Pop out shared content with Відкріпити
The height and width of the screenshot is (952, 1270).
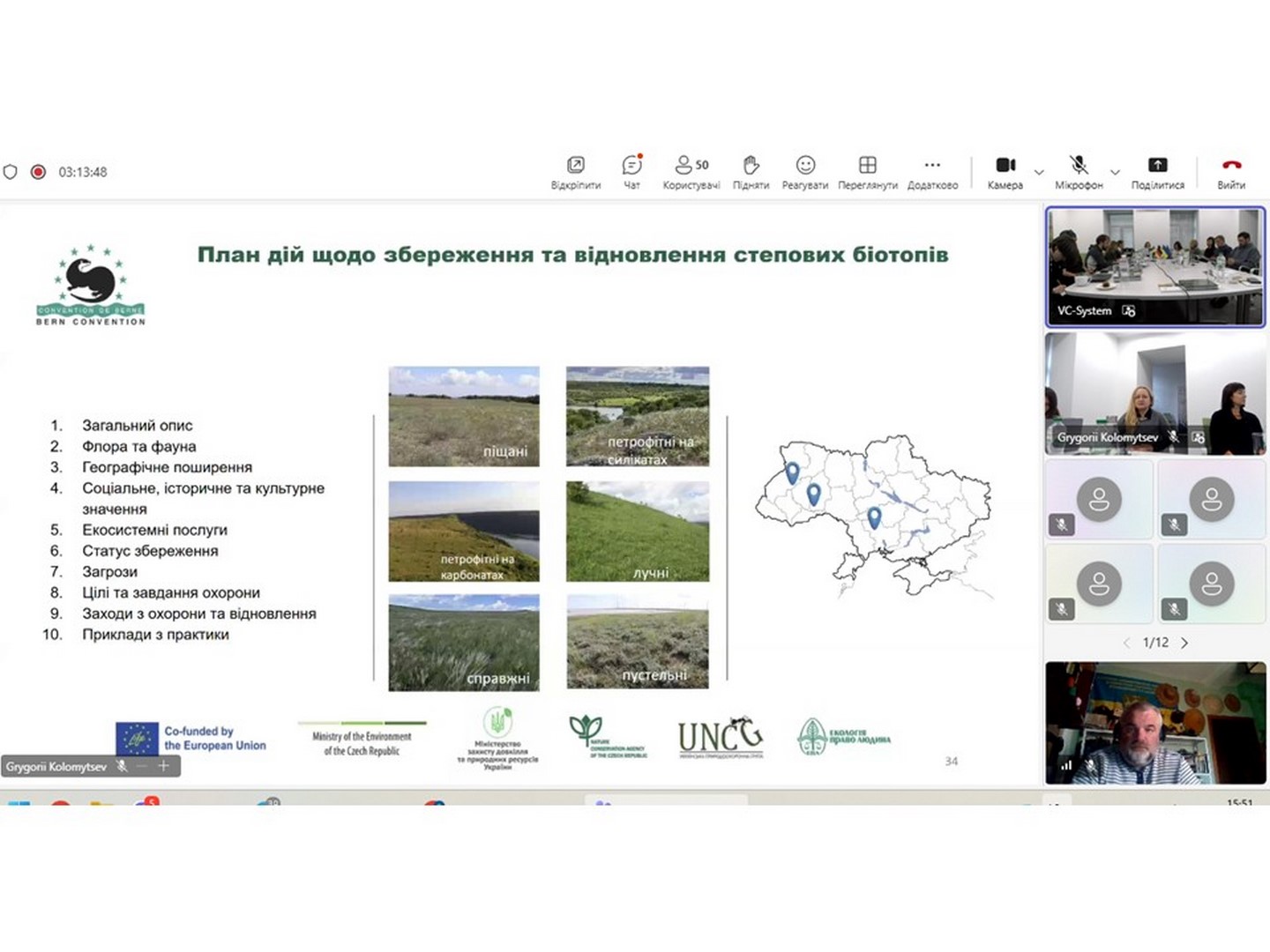tap(575, 171)
